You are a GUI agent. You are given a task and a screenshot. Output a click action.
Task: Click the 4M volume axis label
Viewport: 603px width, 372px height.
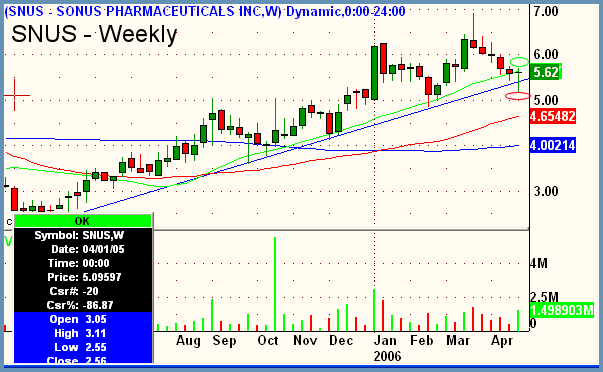pos(539,264)
